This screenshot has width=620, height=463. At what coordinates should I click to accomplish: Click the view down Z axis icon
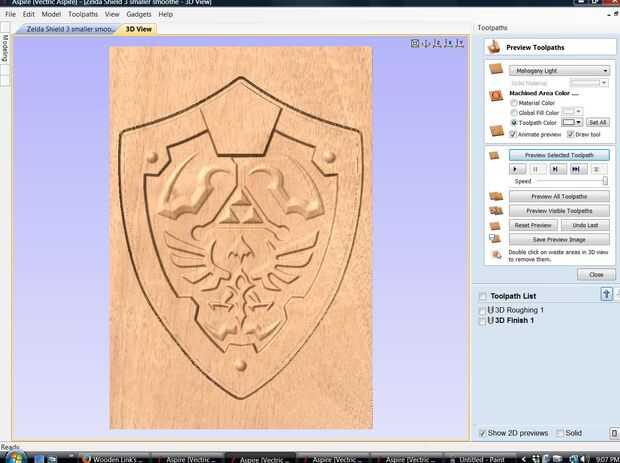tap(437, 43)
